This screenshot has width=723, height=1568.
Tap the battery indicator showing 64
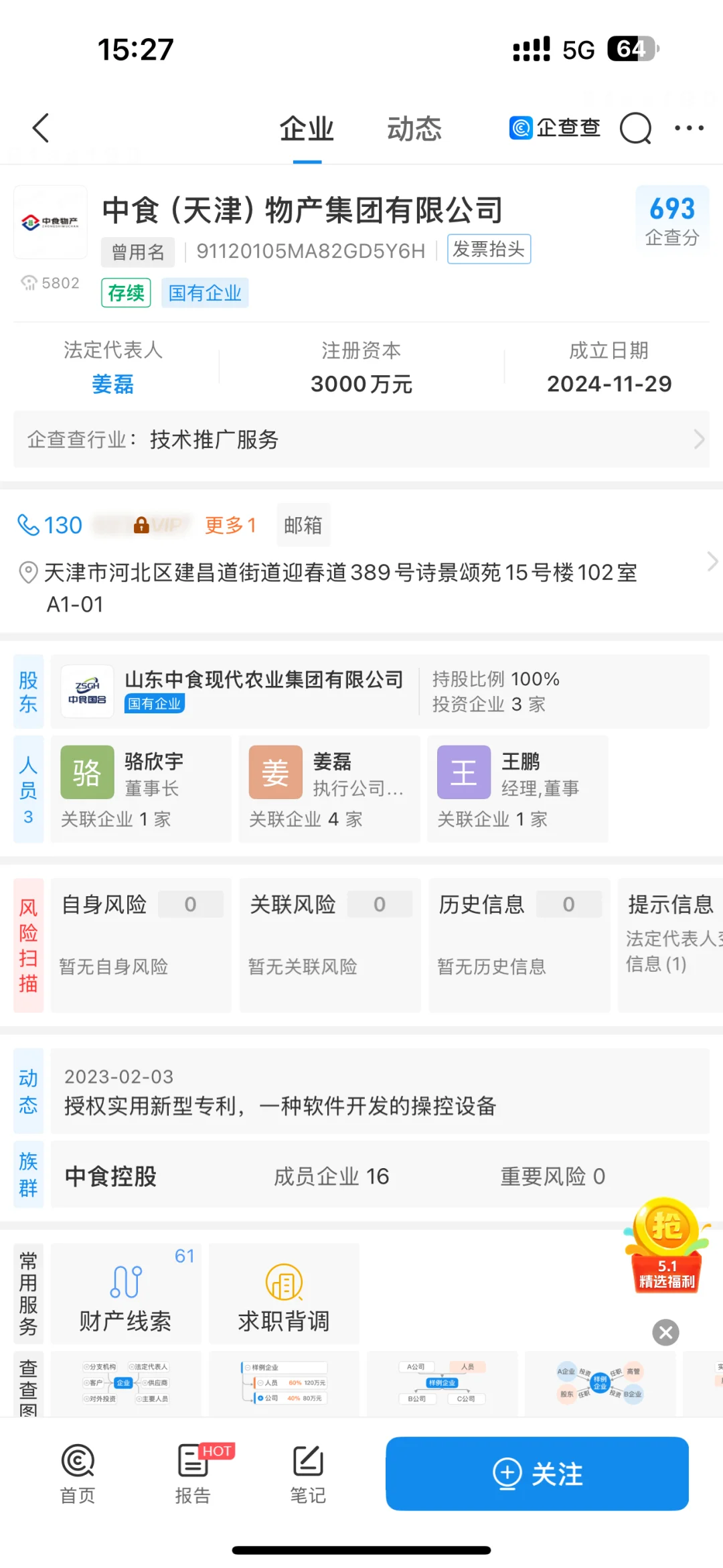[x=633, y=48]
